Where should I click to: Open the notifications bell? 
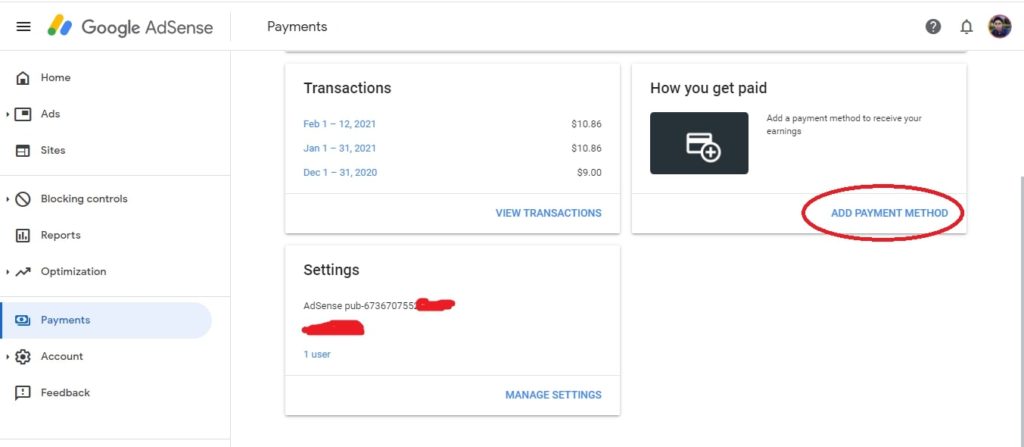click(x=967, y=27)
